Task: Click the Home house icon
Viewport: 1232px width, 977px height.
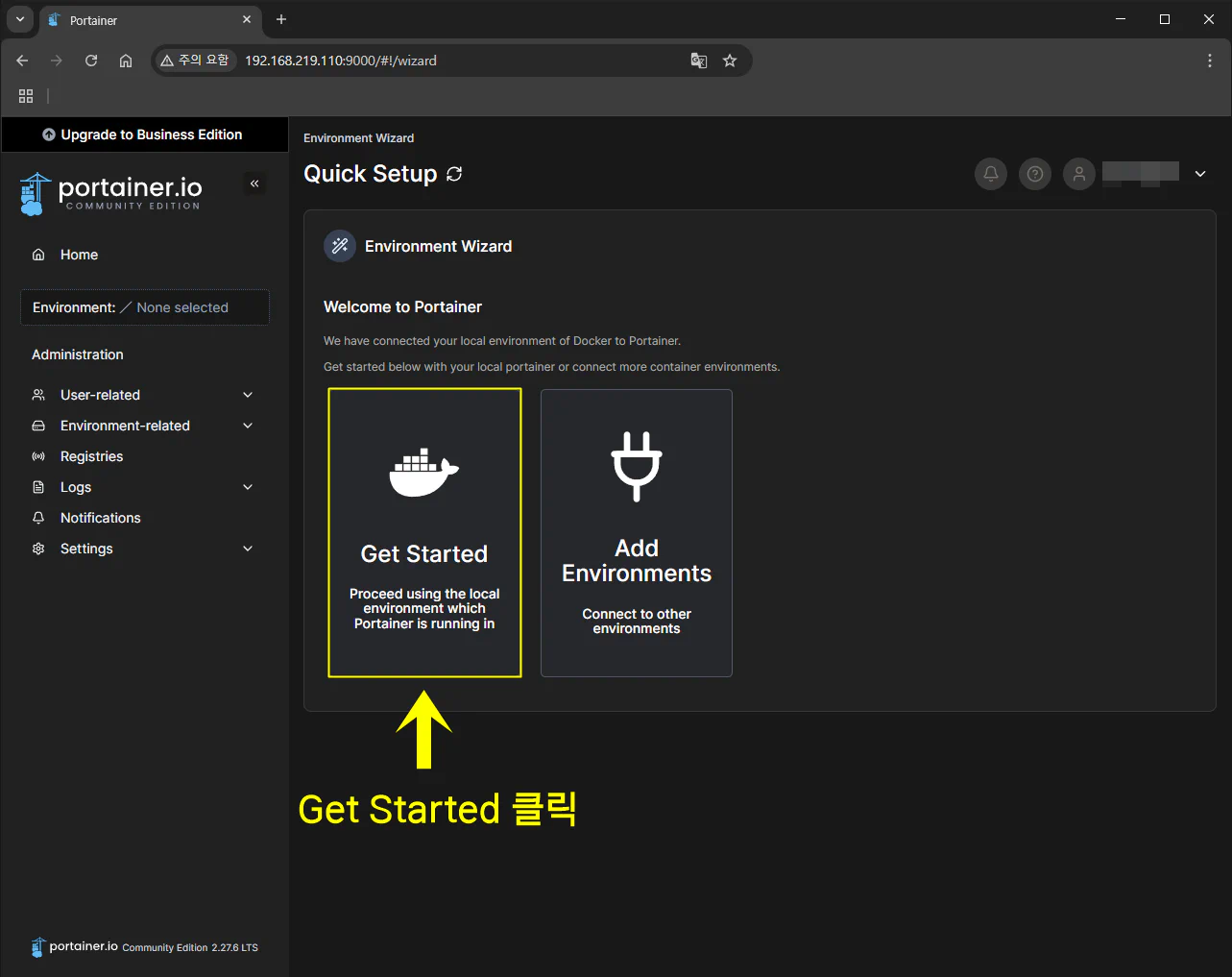Action: coord(38,255)
